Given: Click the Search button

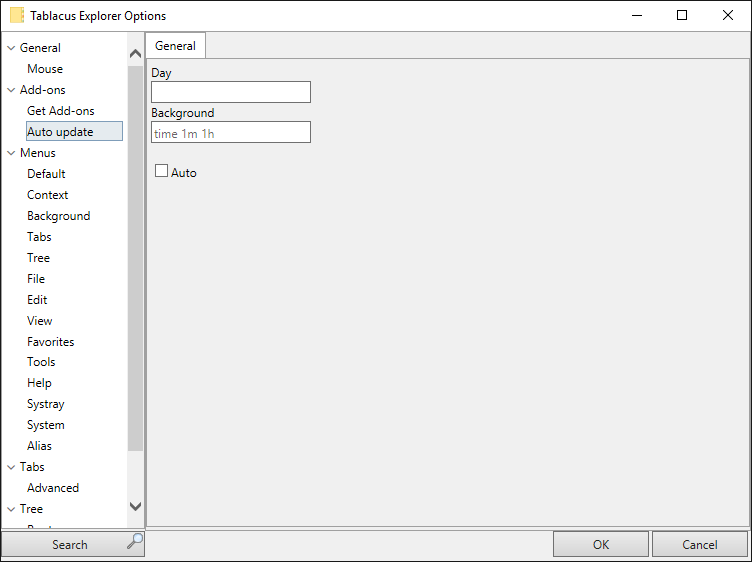Looking at the screenshot, I should 73,545.
